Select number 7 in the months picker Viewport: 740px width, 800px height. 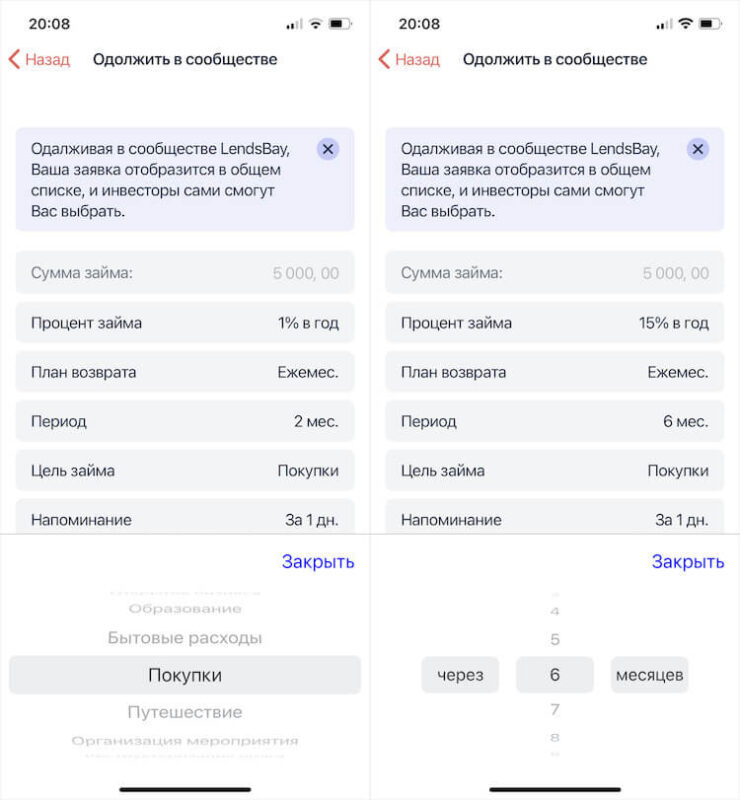(x=555, y=710)
